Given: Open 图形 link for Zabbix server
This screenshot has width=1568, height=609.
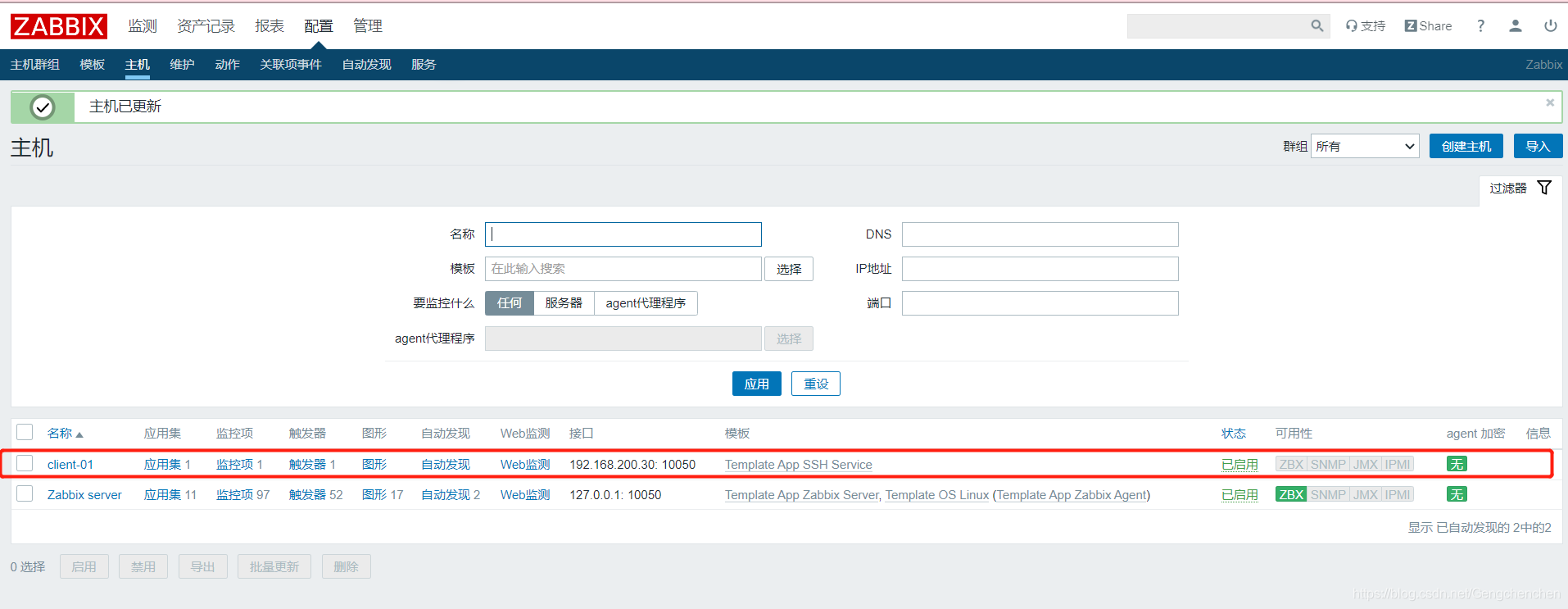Looking at the screenshot, I should click(x=374, y=494).
